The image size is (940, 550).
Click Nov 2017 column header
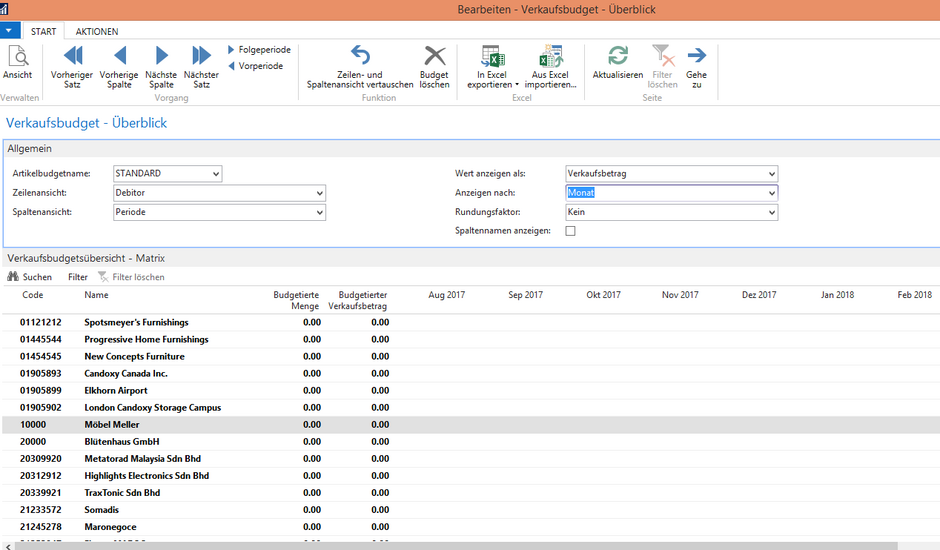(680, 295)
